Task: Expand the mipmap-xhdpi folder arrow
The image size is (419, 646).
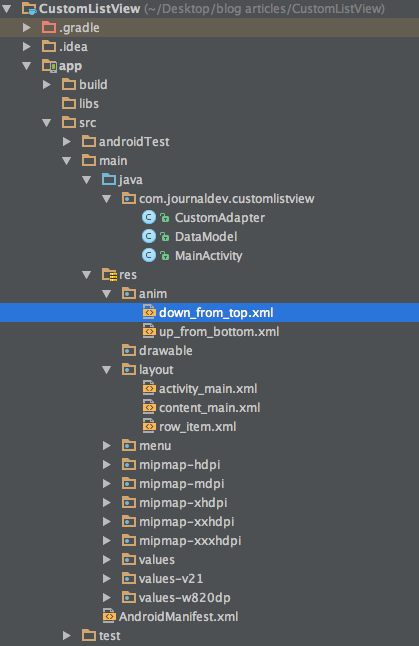Action: point(107,503)
